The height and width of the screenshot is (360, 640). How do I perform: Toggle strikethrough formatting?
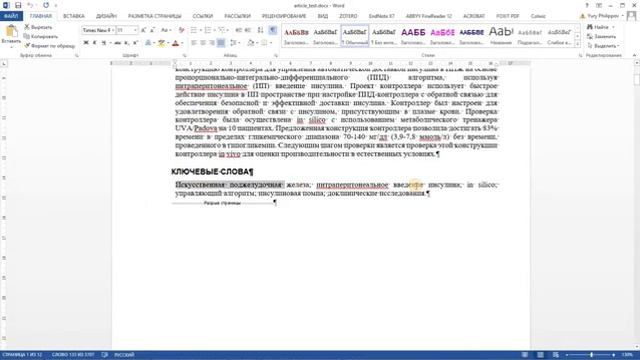[x=118, y=43]
